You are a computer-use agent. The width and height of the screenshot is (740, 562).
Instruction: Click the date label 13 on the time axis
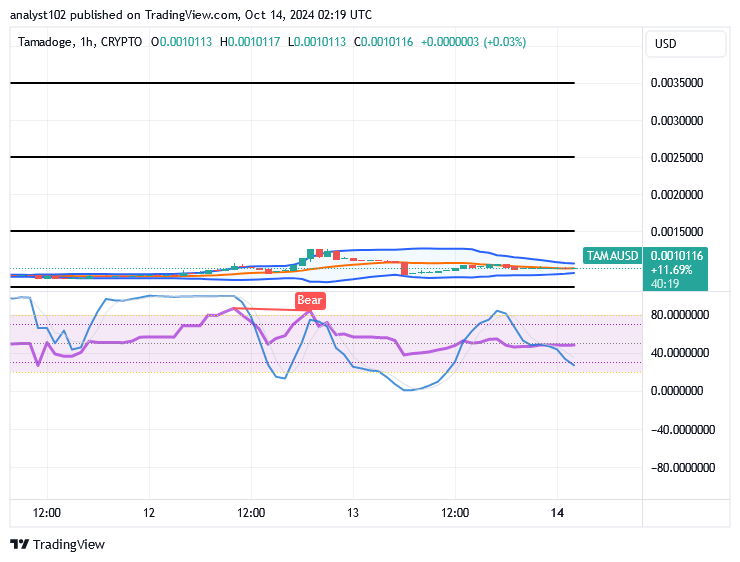point(352,512)
